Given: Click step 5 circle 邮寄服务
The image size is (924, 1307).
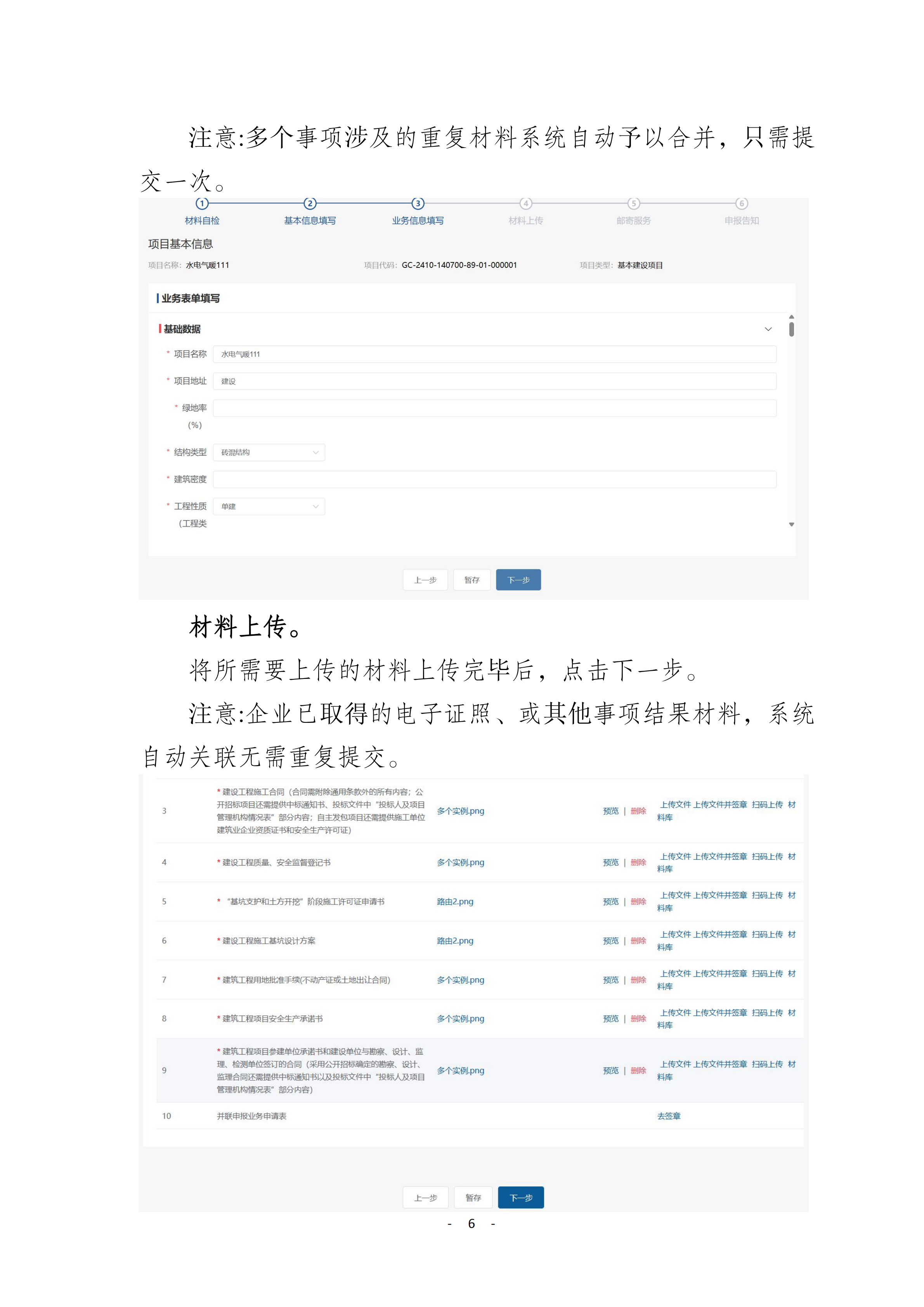Looking at the screenshot, I should pyautogui.click(x=633, y=203).
